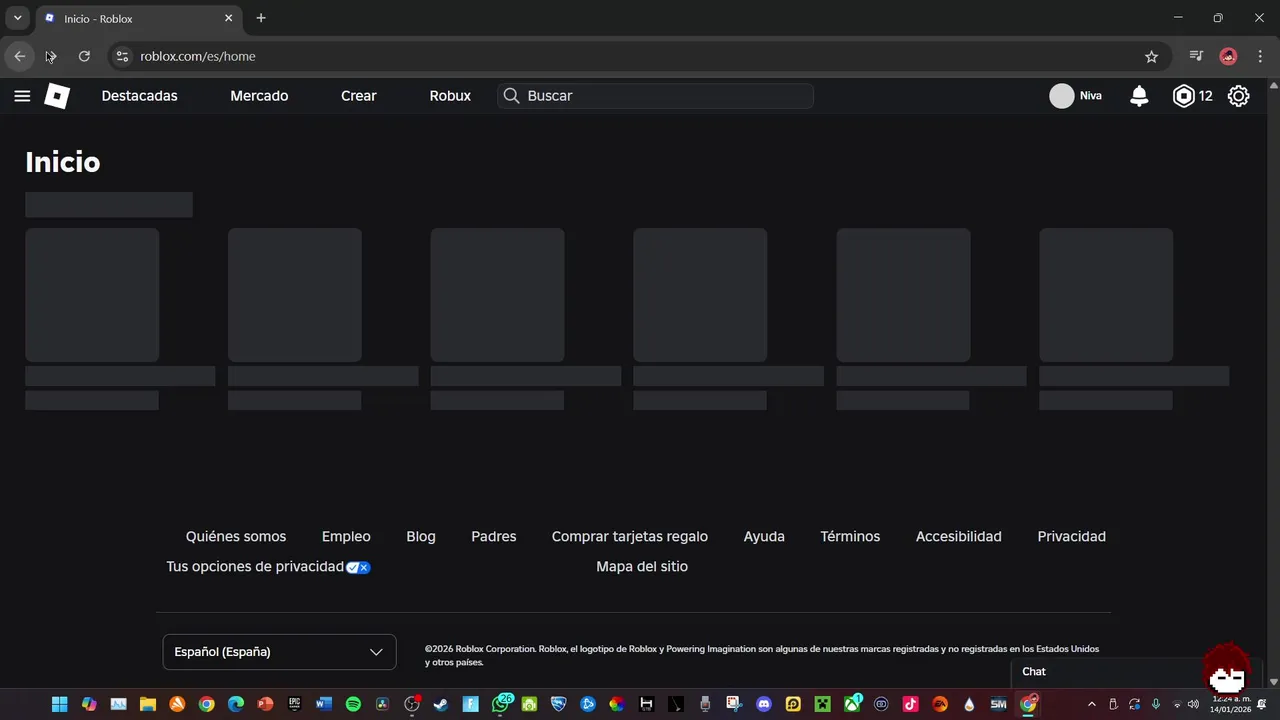This screenshot has height=720, width=1280.
Task: Open the Crear menu
Action: coord(359,96)
